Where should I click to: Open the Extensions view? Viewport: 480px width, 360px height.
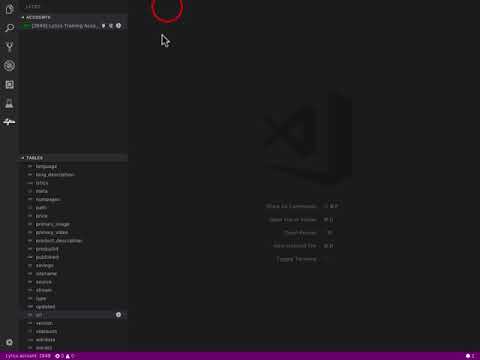pos(9,84)
